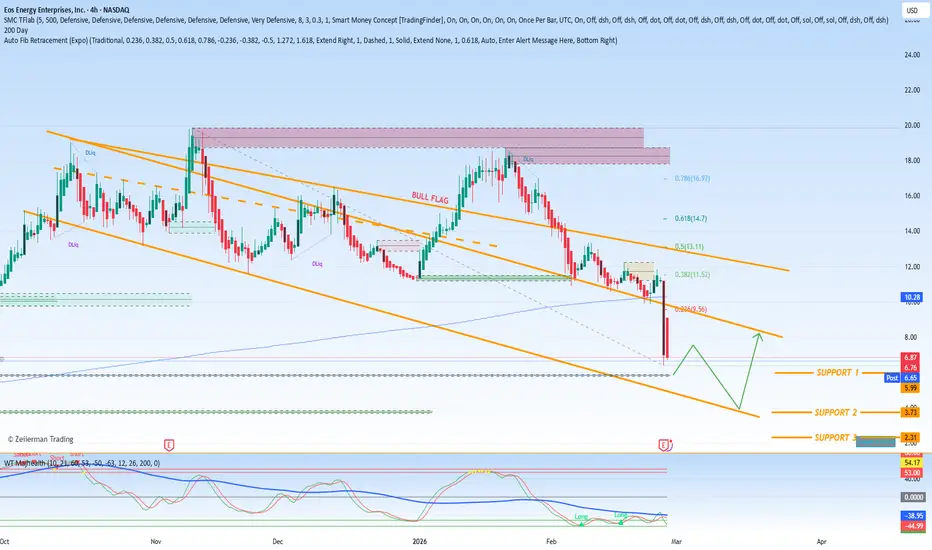The height and width of the screenshot is (550, 932).
Task: Click the 0.5(13.11) Fibonacci level label
Action: (689, 246)
